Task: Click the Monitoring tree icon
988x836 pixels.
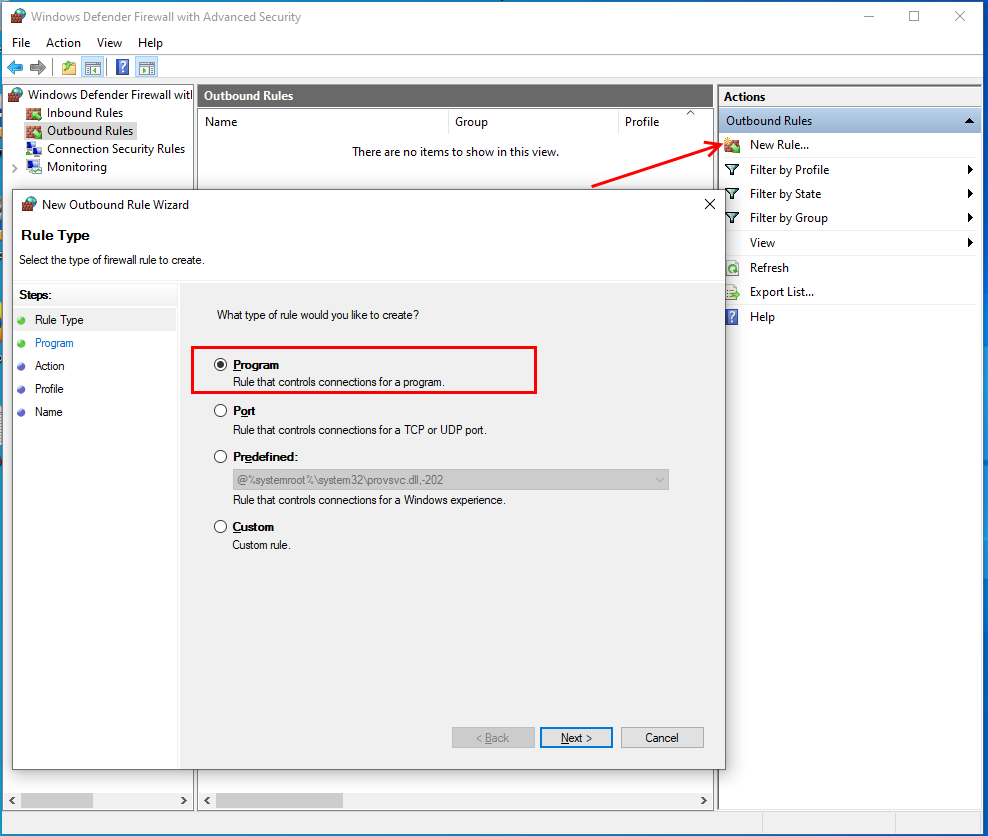Action: [34, 167]
